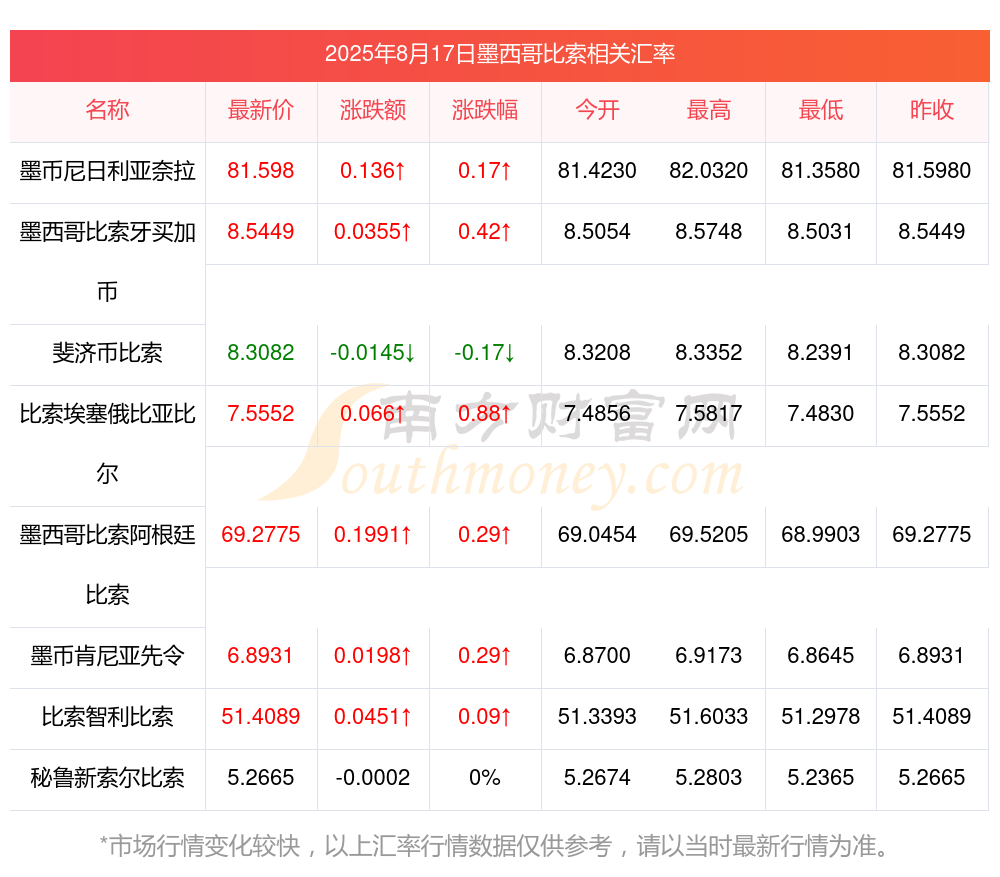This screenshot has height=877, width=1000.
Task: Click low value 7.4830
Action: pyautogui.click(x=821, y=414)
